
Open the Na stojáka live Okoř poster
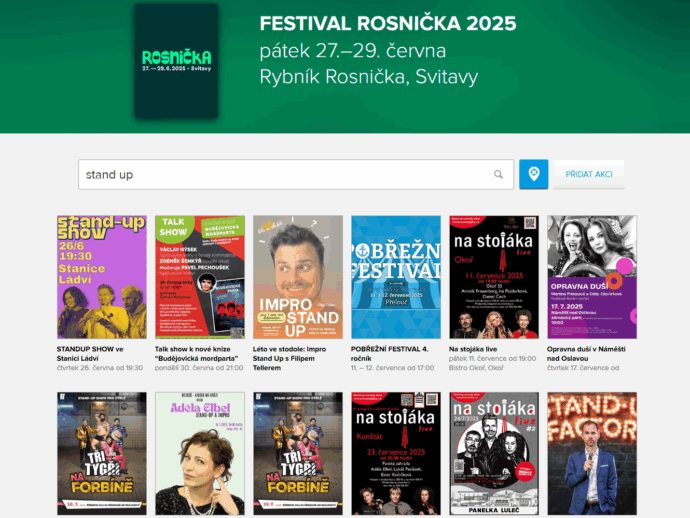(x=494, y=277)
